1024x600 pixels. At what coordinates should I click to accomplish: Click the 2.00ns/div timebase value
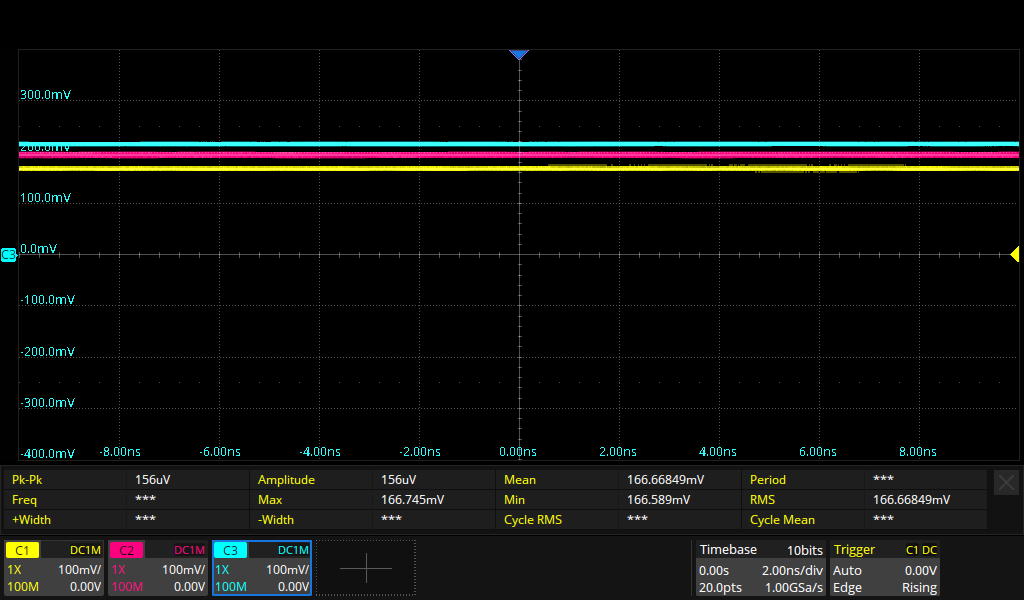790,569
